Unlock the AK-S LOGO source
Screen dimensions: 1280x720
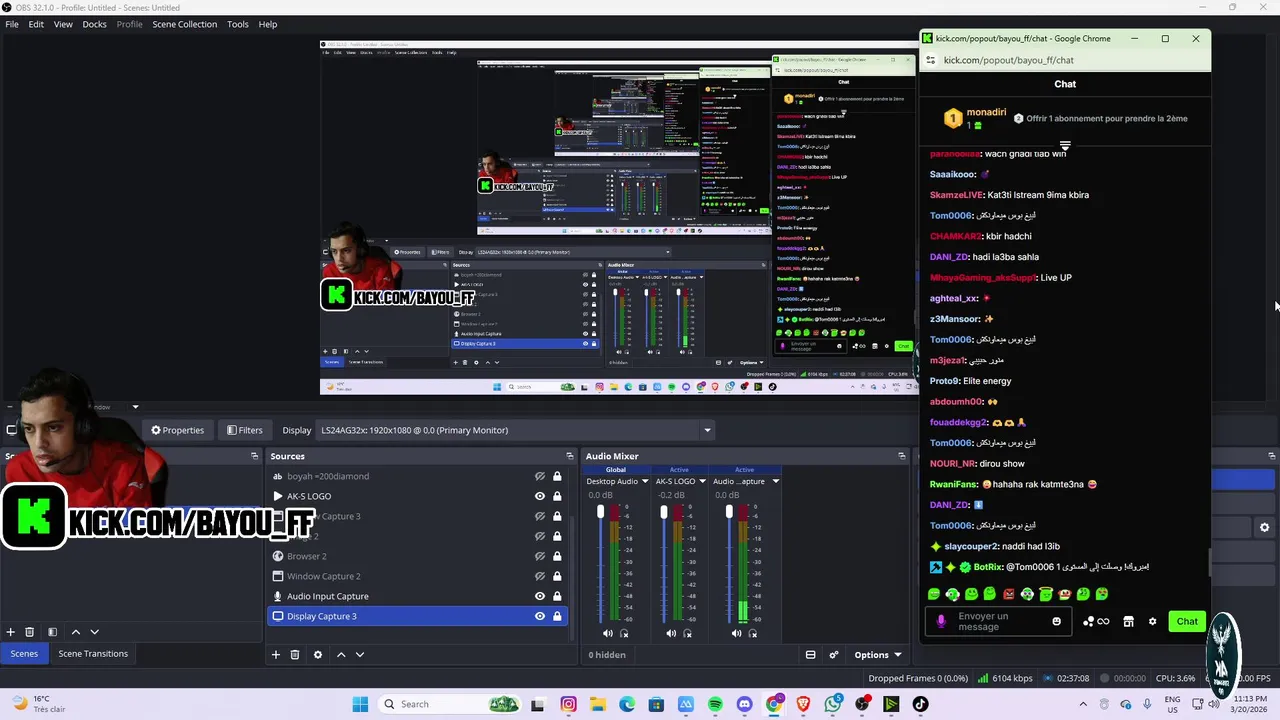coord(557,496)
